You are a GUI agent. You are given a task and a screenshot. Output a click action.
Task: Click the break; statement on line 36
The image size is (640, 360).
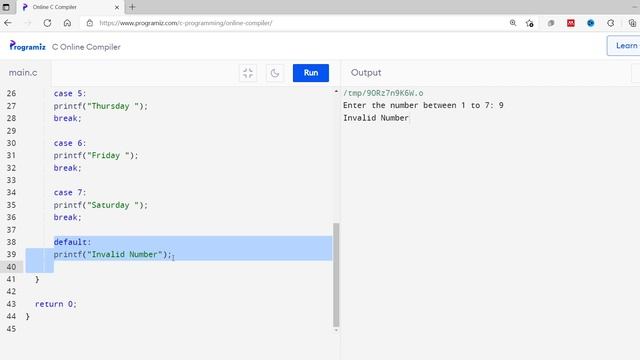[x=67, y=218]
